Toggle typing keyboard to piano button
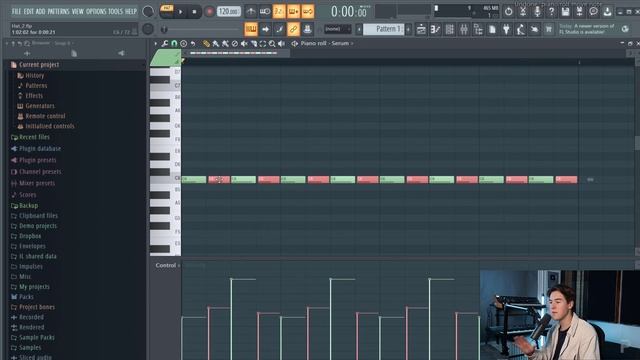640x360 pixels. [251, 29]
